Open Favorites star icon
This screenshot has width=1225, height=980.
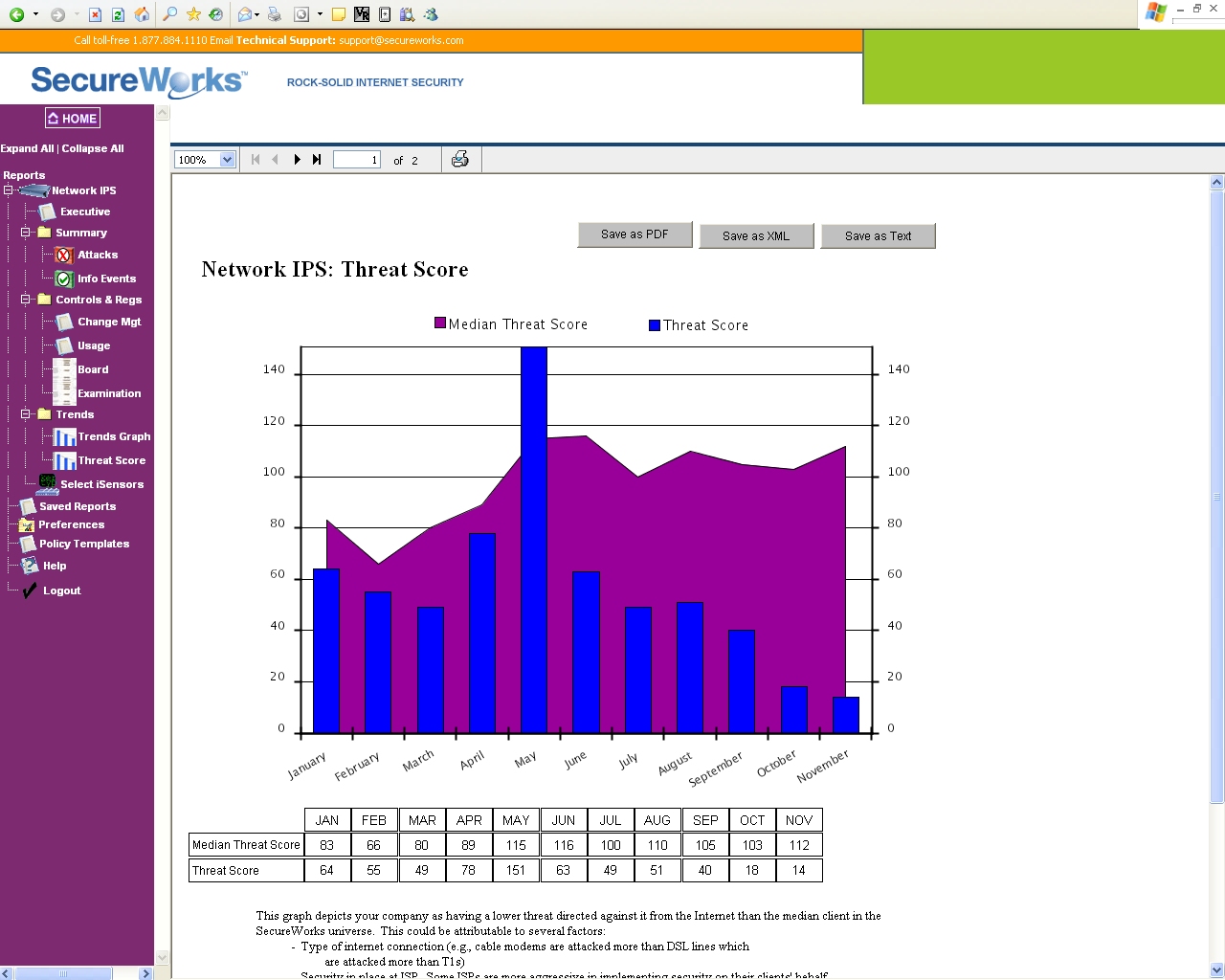[193, 14]
